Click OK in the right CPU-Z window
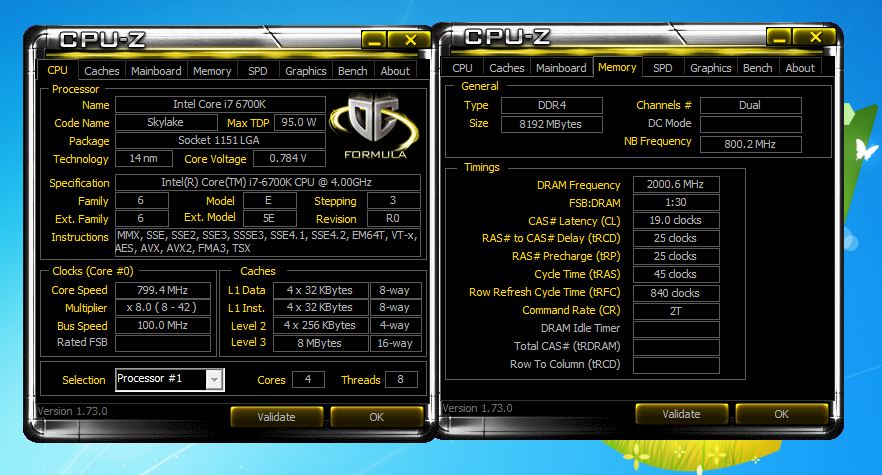Screen dimensions: 882x475 (781, 414)
